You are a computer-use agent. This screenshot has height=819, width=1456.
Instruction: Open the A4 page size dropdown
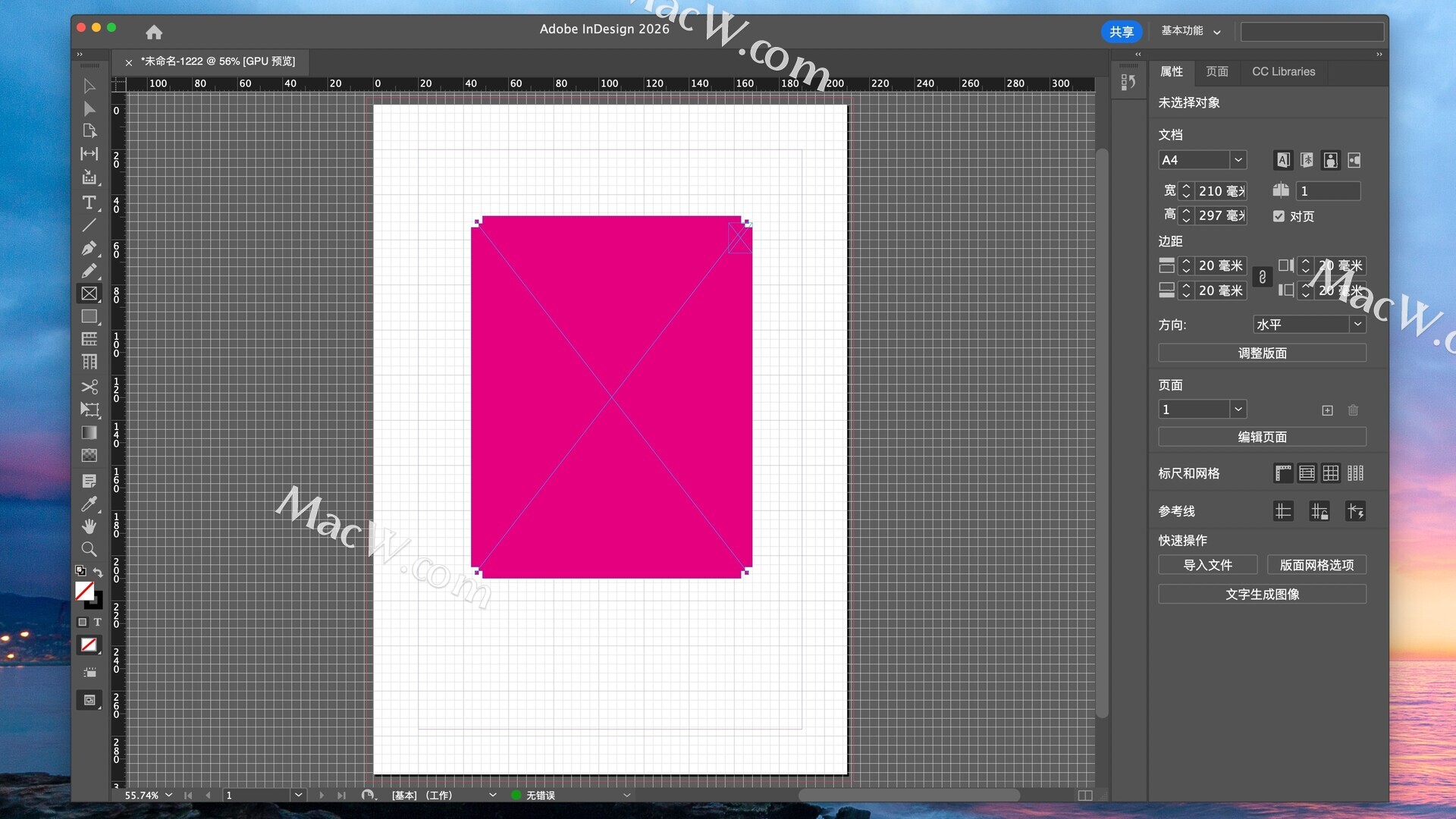click(1238, 160)
